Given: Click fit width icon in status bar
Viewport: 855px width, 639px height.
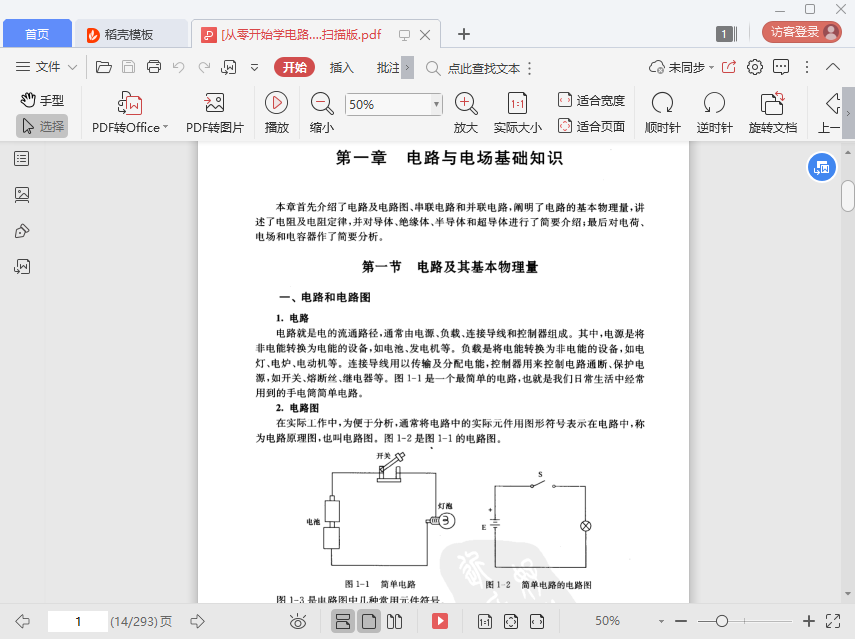Looking at the screenshot, I should pos(537,621).
